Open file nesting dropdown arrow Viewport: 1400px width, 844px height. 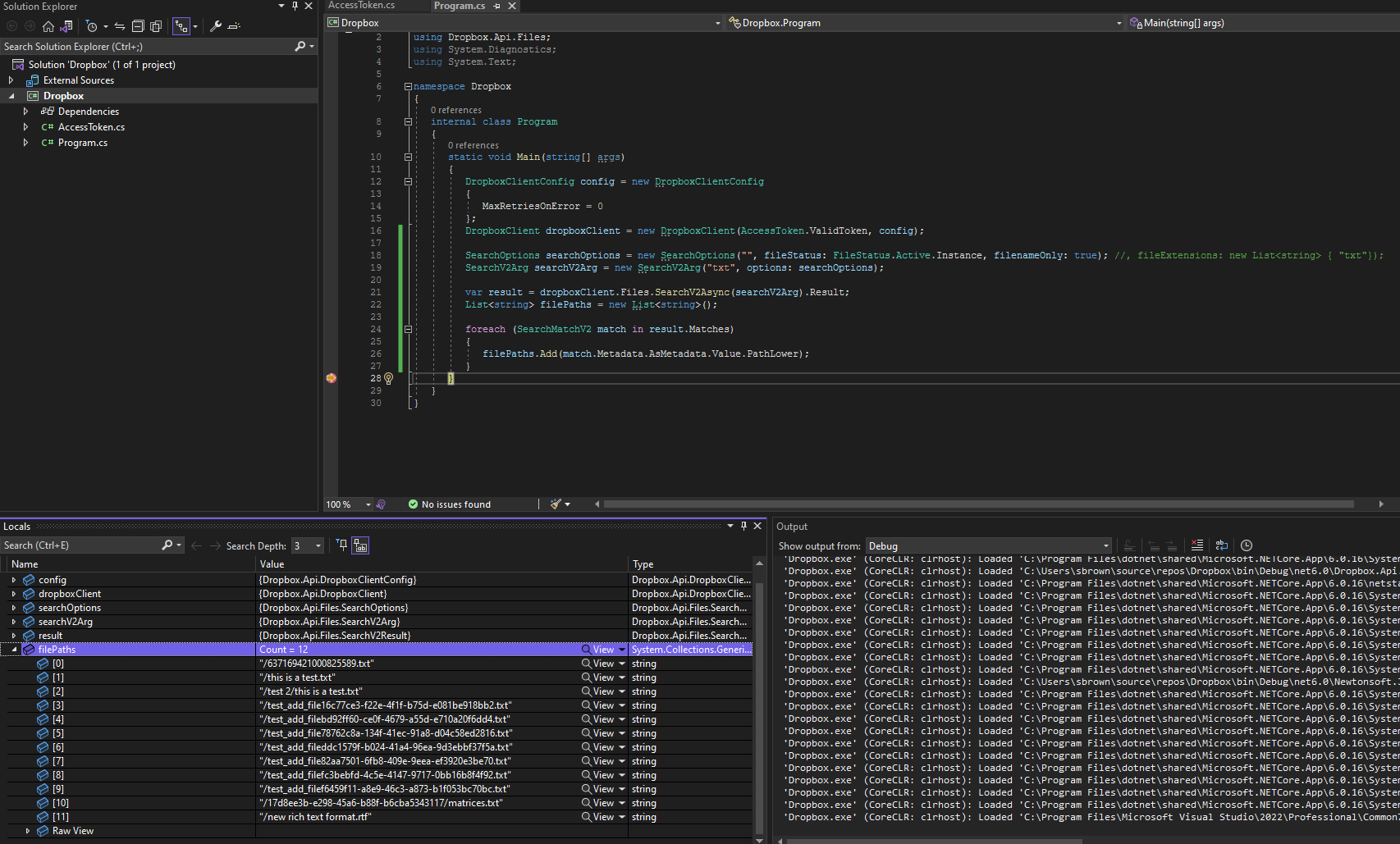(x=195, y=26)
